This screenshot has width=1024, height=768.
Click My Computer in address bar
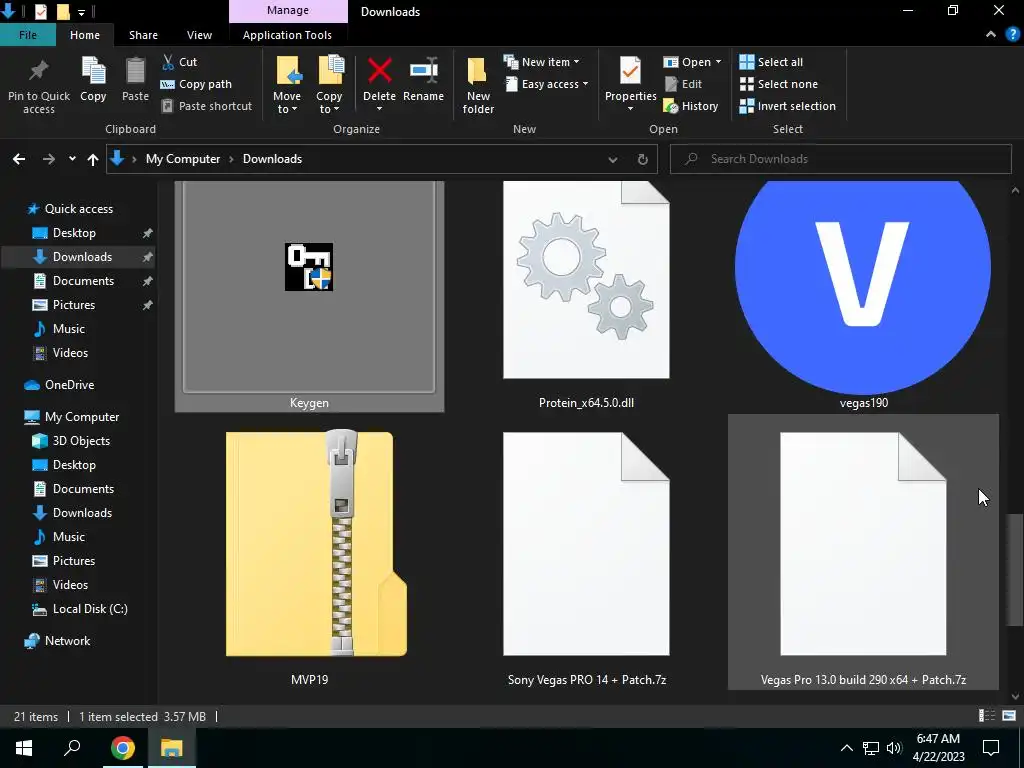(x=183, y=159)
